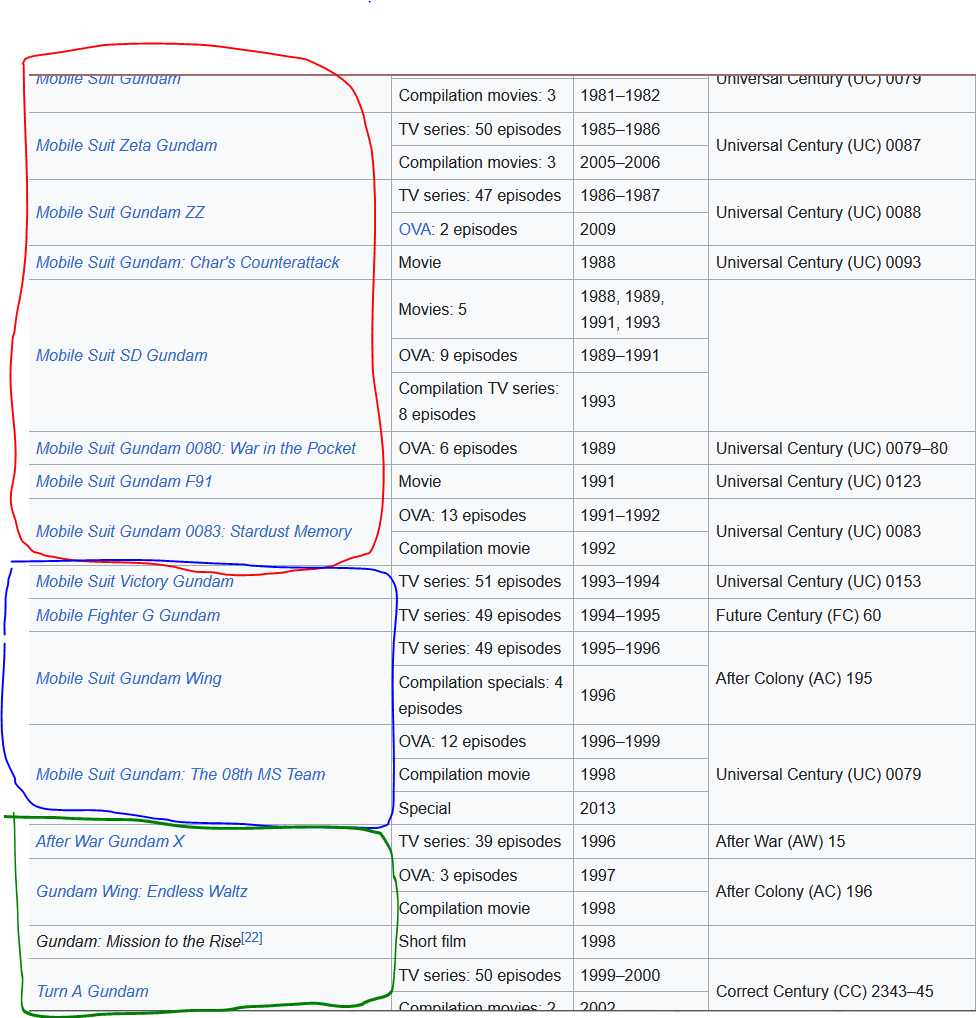The image size is (976, 1018).
Task: Select the cell 'After War (AW) 15'
Action: pos(842,841)
